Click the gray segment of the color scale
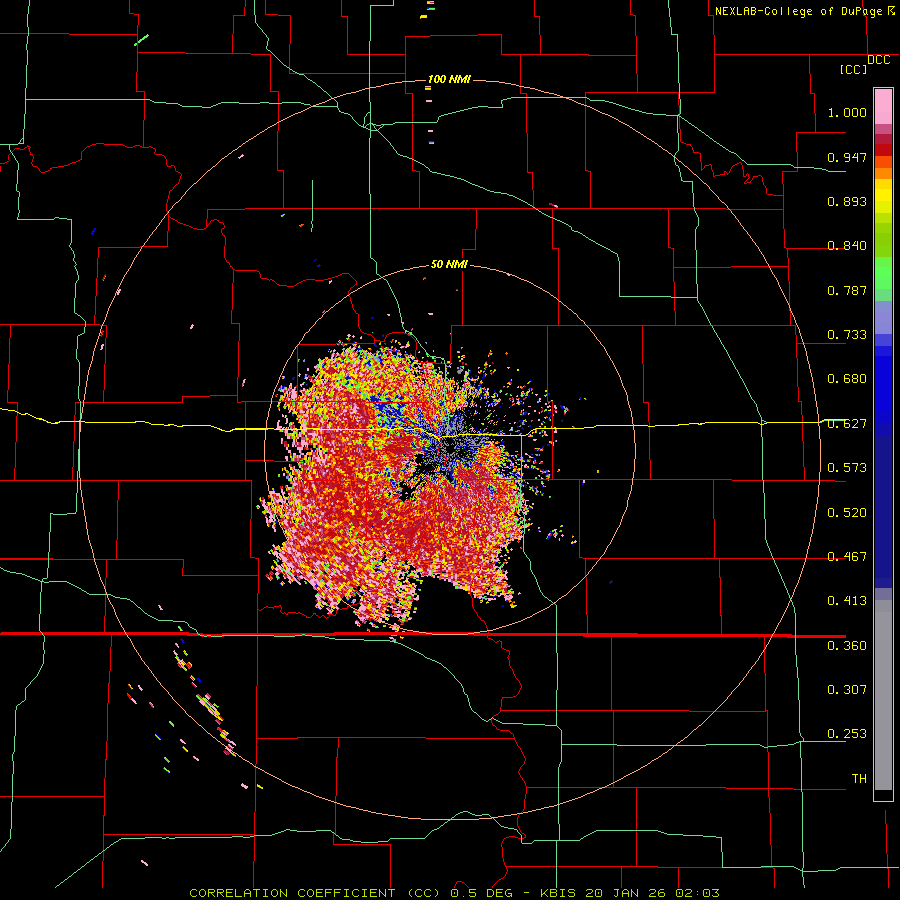Screen dimensions: 900x900 pos(883,695)
